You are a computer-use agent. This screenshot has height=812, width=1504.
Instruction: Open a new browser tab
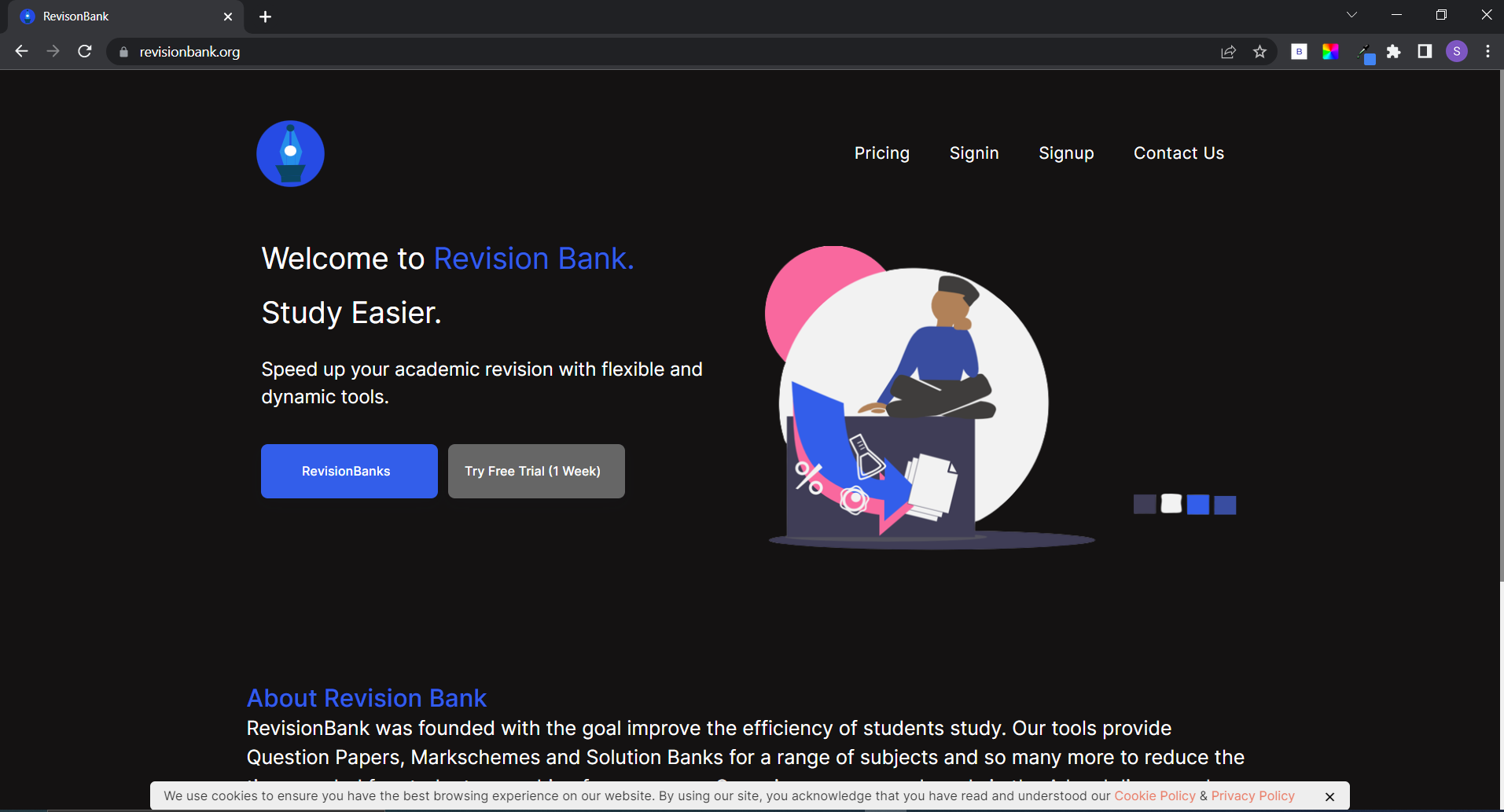tap(265, 17)
